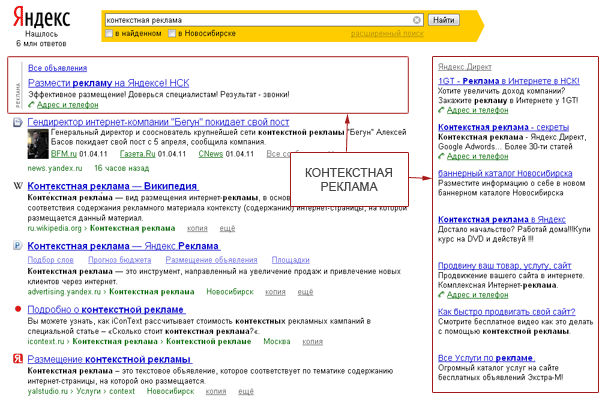Viewport: 605px width, 402px height.
Task: Open the Газета.Ru news source link
Action: (x=137, y=154)
